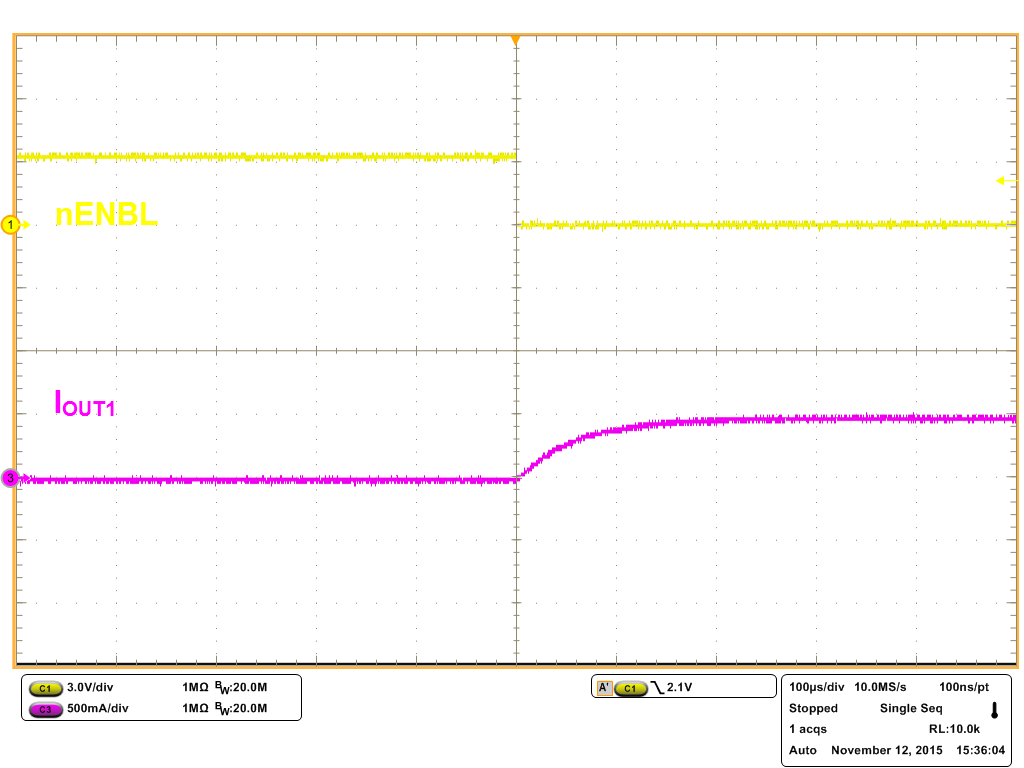
Task: Toggle the Auto trigger mode label
Action: pos(801,750)
